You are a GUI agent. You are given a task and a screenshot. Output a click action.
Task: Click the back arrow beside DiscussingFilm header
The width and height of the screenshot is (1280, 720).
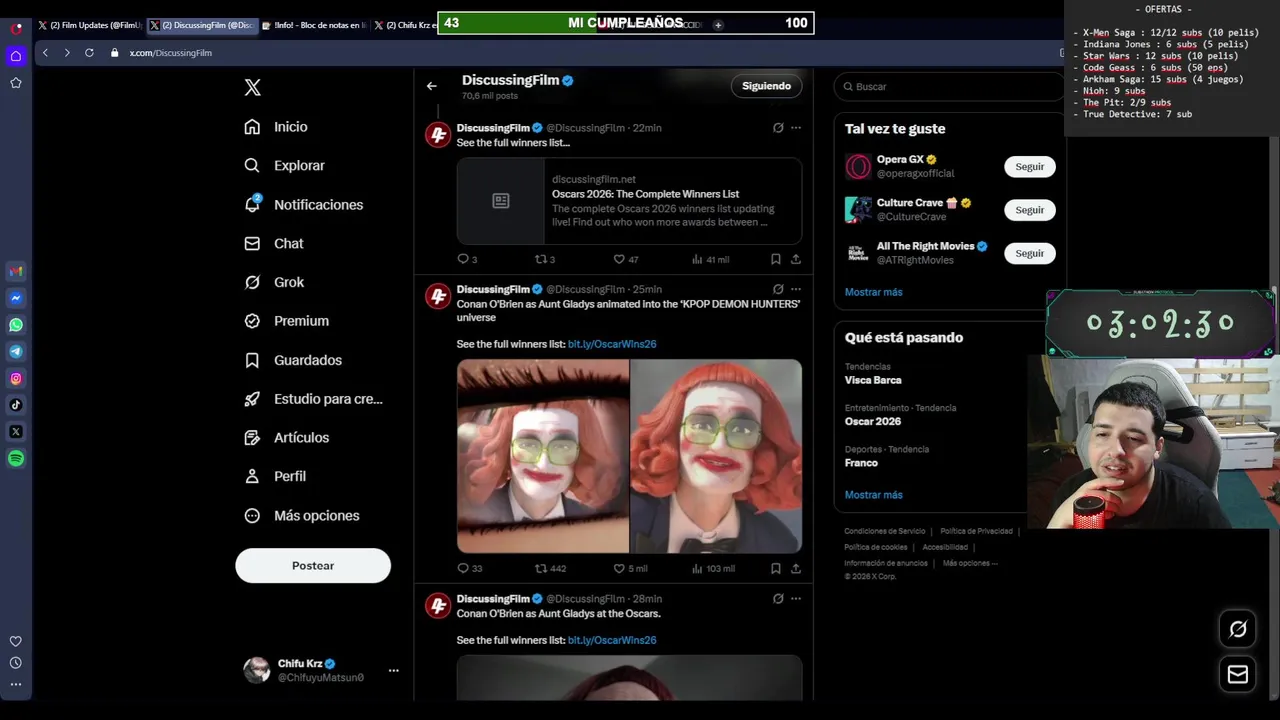(432, 86)
